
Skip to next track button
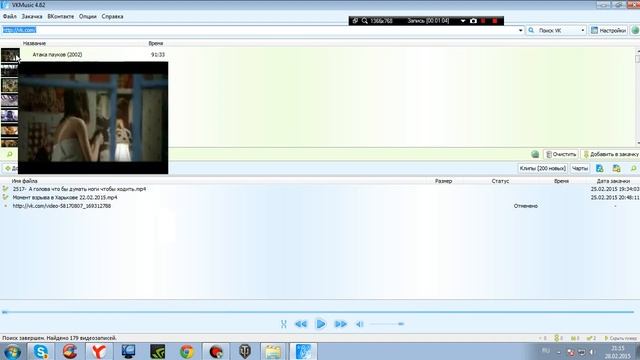(340, 324)
